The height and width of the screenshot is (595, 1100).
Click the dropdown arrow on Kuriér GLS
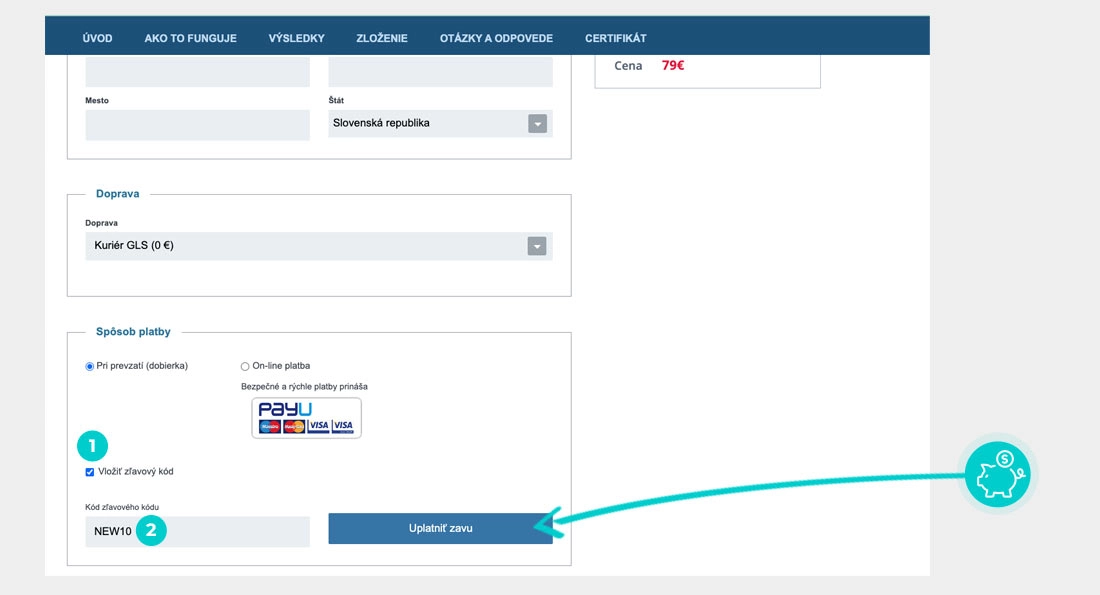pyautogui.click(x=537, y=246)
